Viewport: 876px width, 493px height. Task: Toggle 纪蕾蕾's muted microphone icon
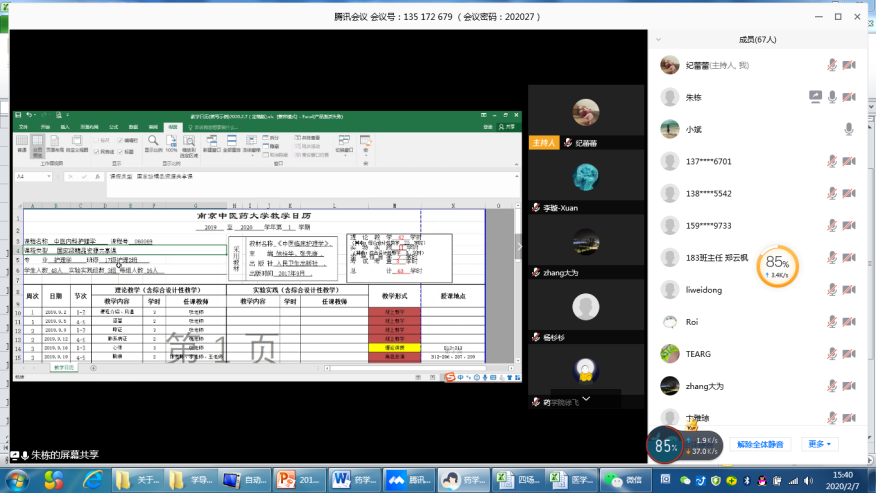click(832, 65)
